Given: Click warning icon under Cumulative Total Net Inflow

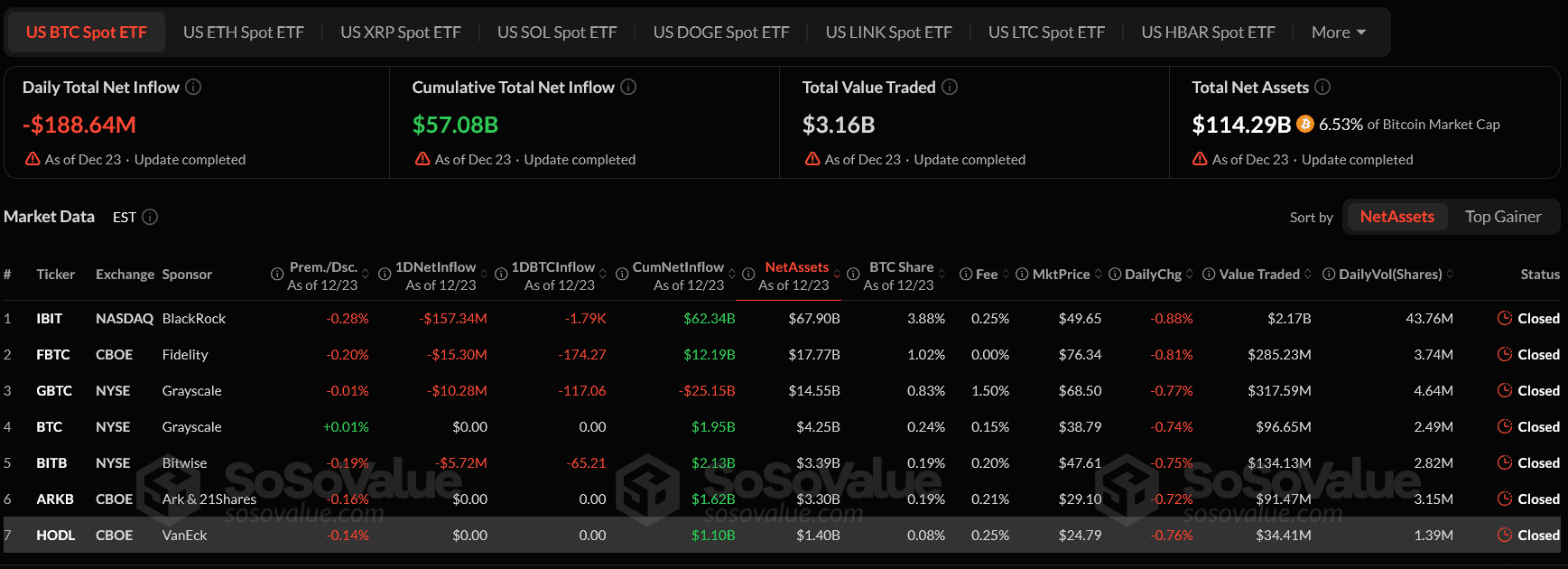Looking at the screenshot, I should 422,159.
